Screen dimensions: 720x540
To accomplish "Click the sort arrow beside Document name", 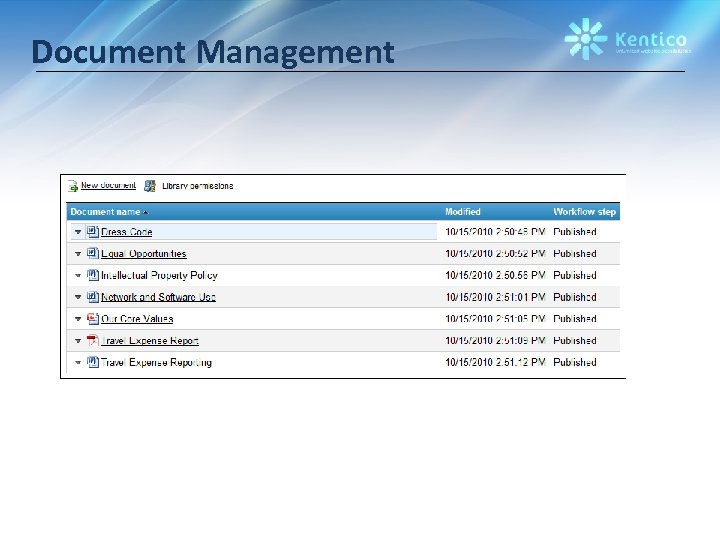I will [146, 212].
